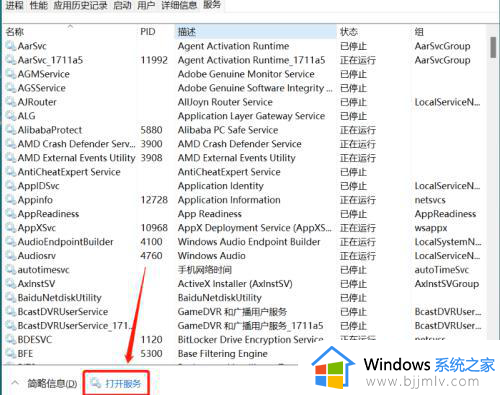Click the wsappx group cell
Screen dimensions: 500x395
pos(431,228)
